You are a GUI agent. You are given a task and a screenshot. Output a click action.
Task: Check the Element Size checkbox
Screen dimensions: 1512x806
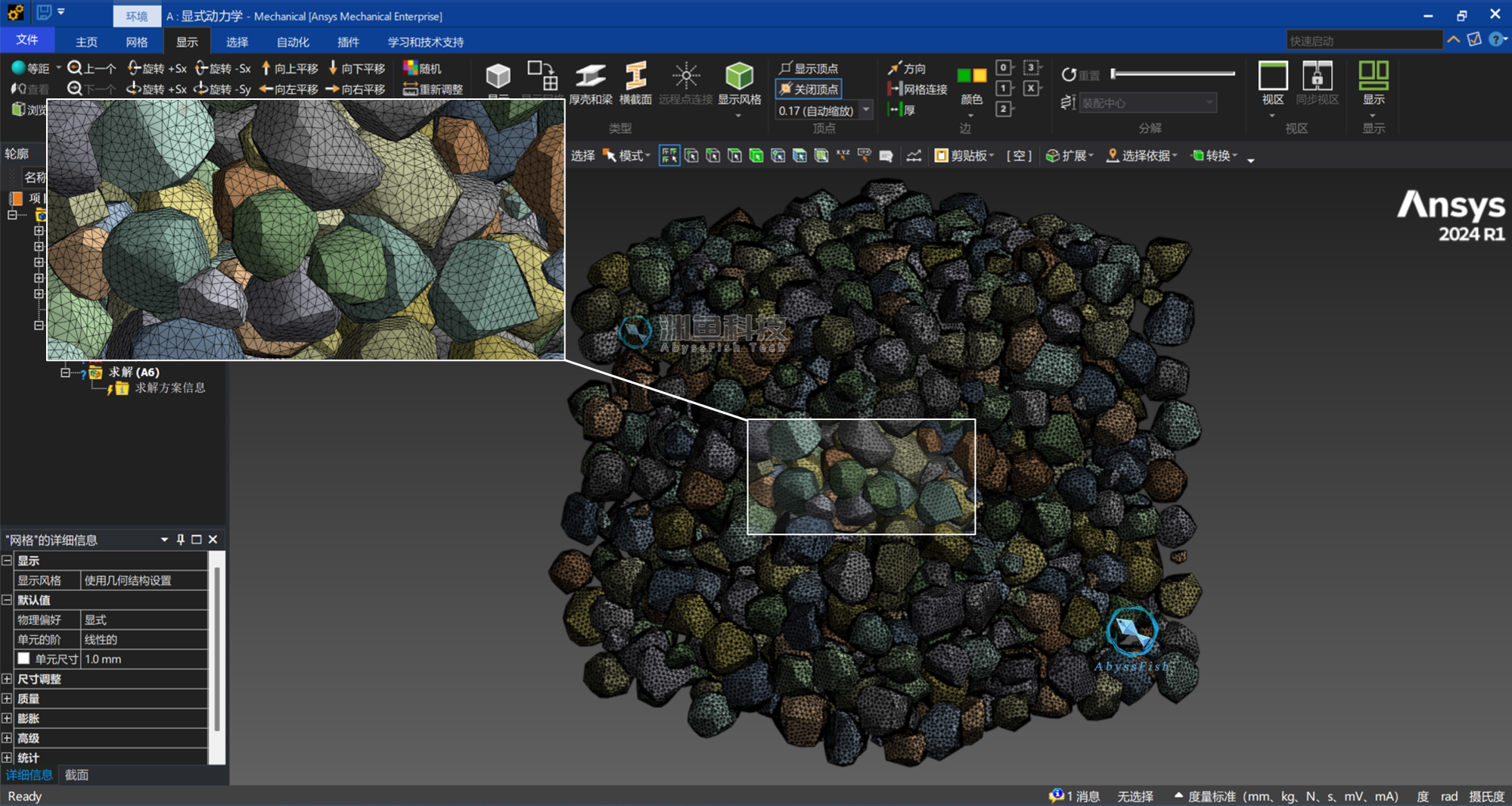pyautogui.click(x=23, y=658)
